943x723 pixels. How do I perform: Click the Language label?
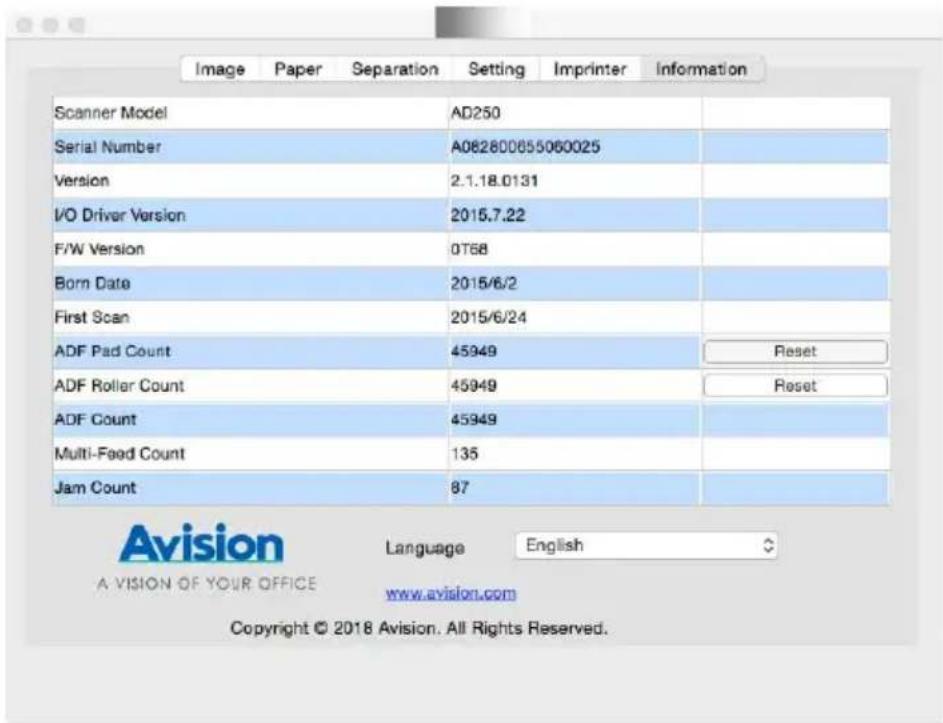425,548
